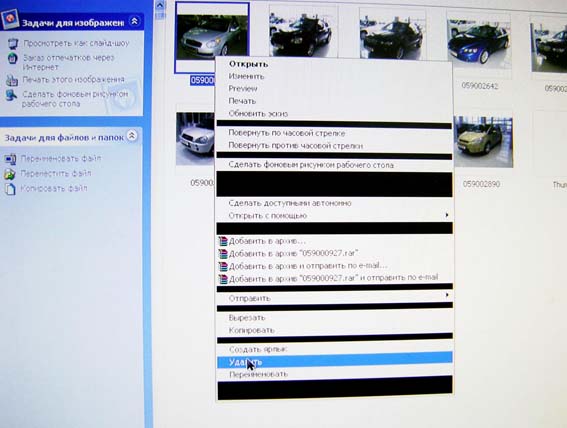
Task: Click the WinRAR icon beside Добавить в архив...
Action: click(x=223, y=241)
